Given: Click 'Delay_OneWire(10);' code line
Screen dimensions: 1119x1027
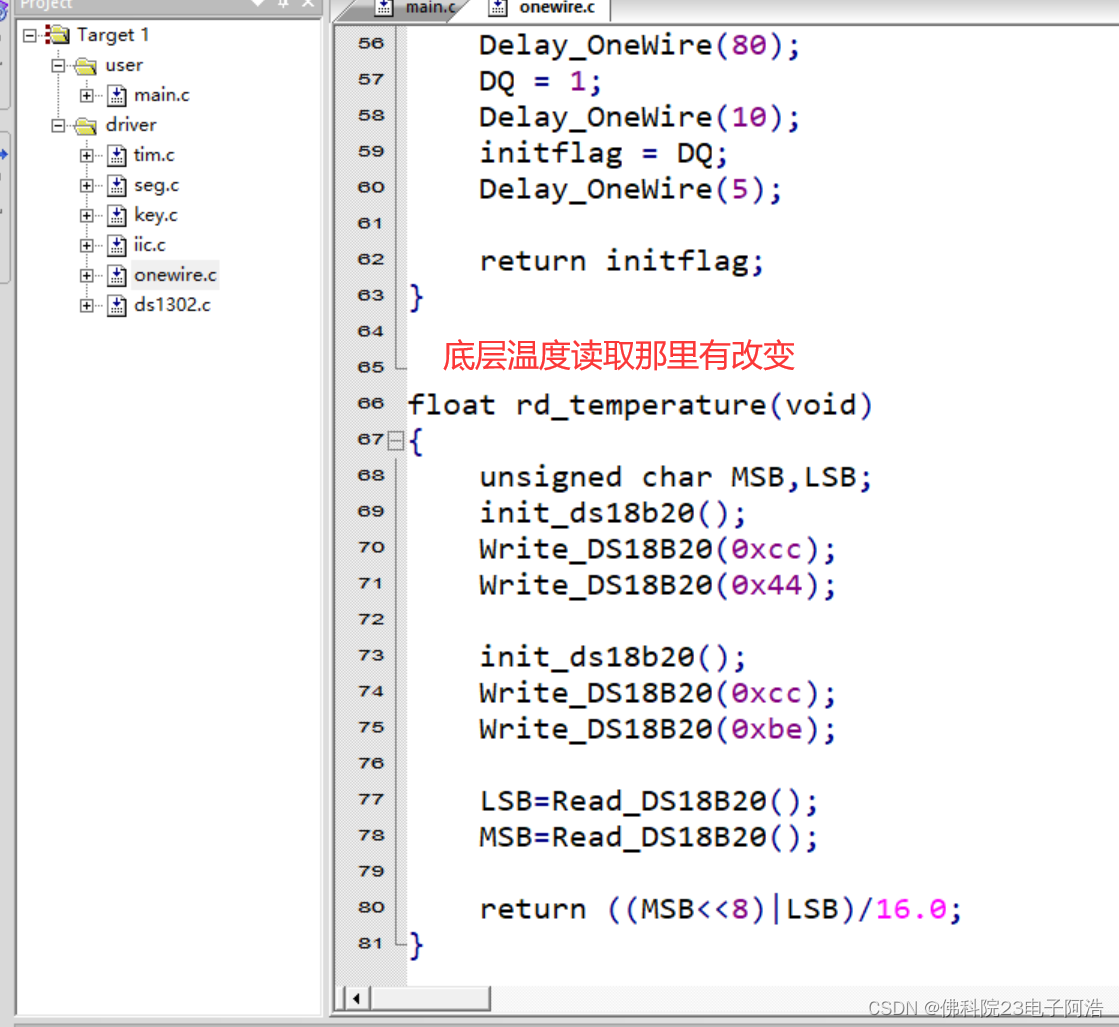Looking at the screenshot, I should click(x=639, y=118).
